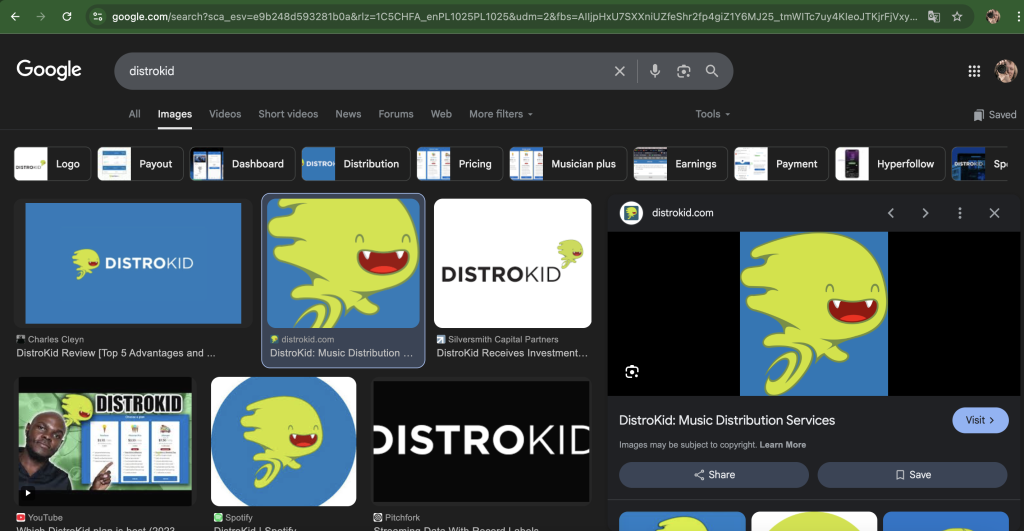Open DistroKid: Music Distribution Services title

[727, 420]
